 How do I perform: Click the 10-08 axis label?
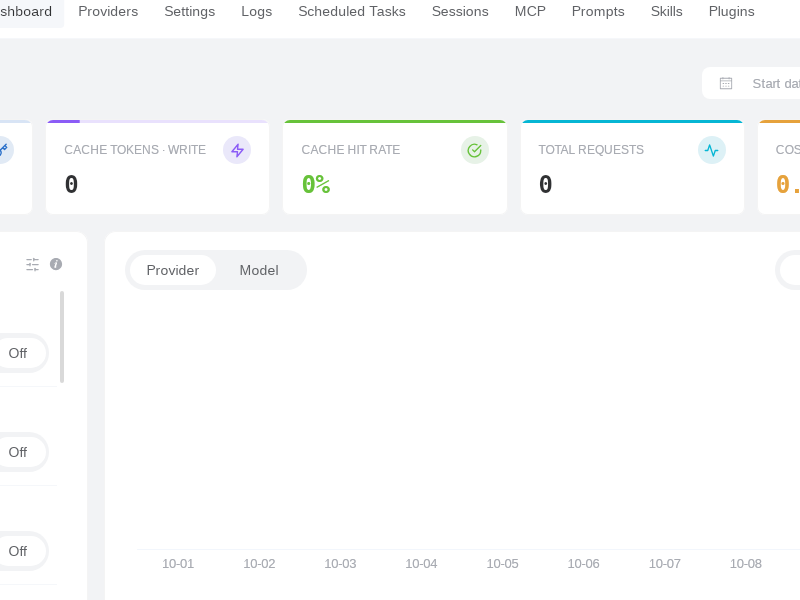745,564
